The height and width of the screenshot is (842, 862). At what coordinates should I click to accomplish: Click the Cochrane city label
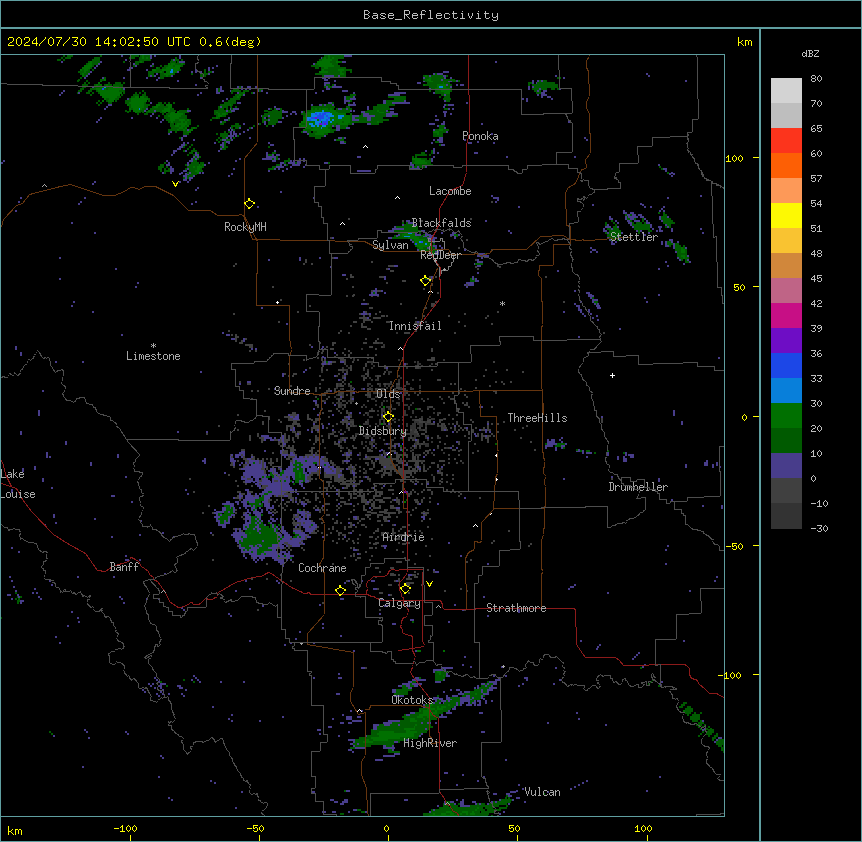322,568
